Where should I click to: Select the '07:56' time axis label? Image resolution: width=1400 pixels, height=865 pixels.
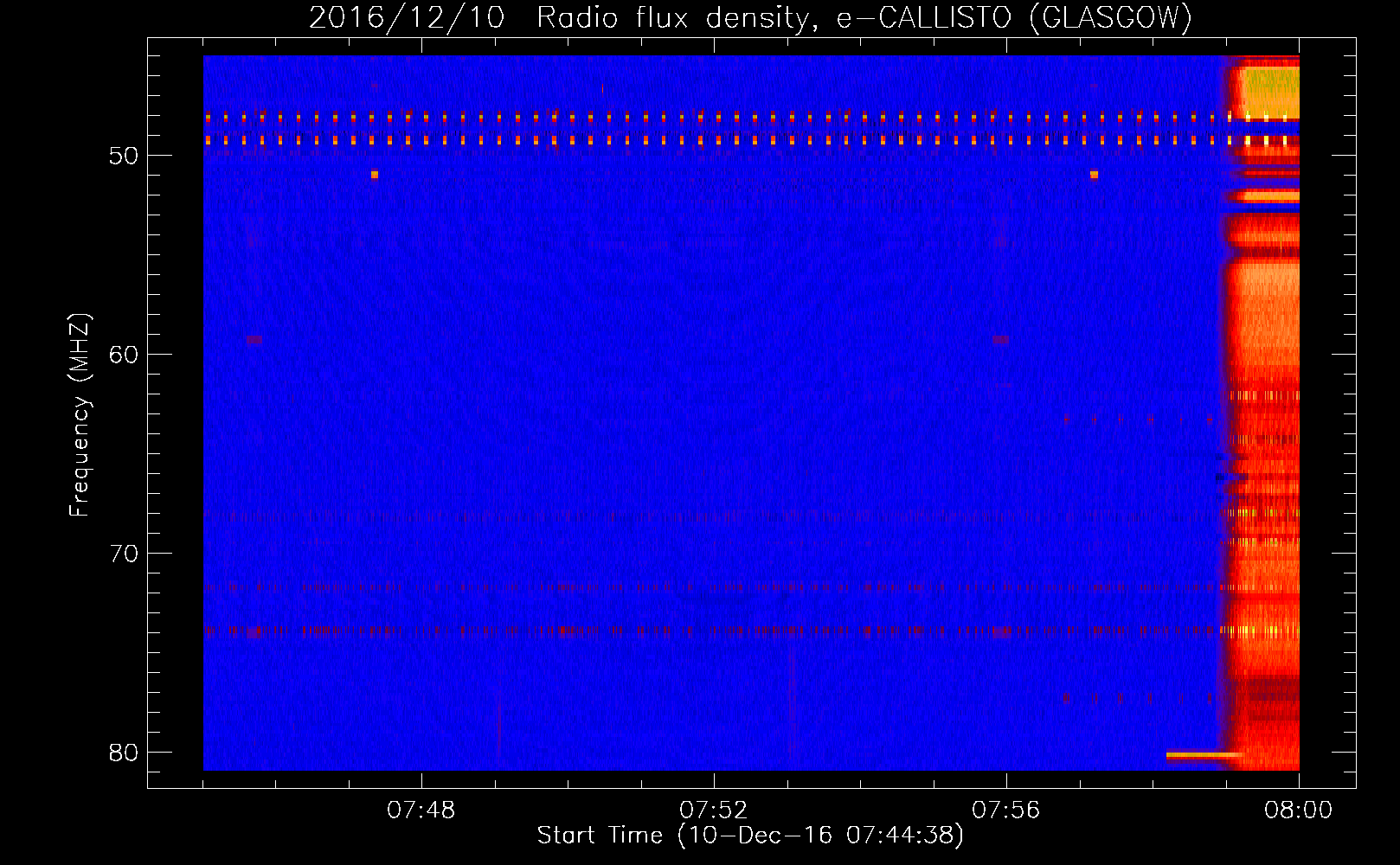click(1005, 811)
